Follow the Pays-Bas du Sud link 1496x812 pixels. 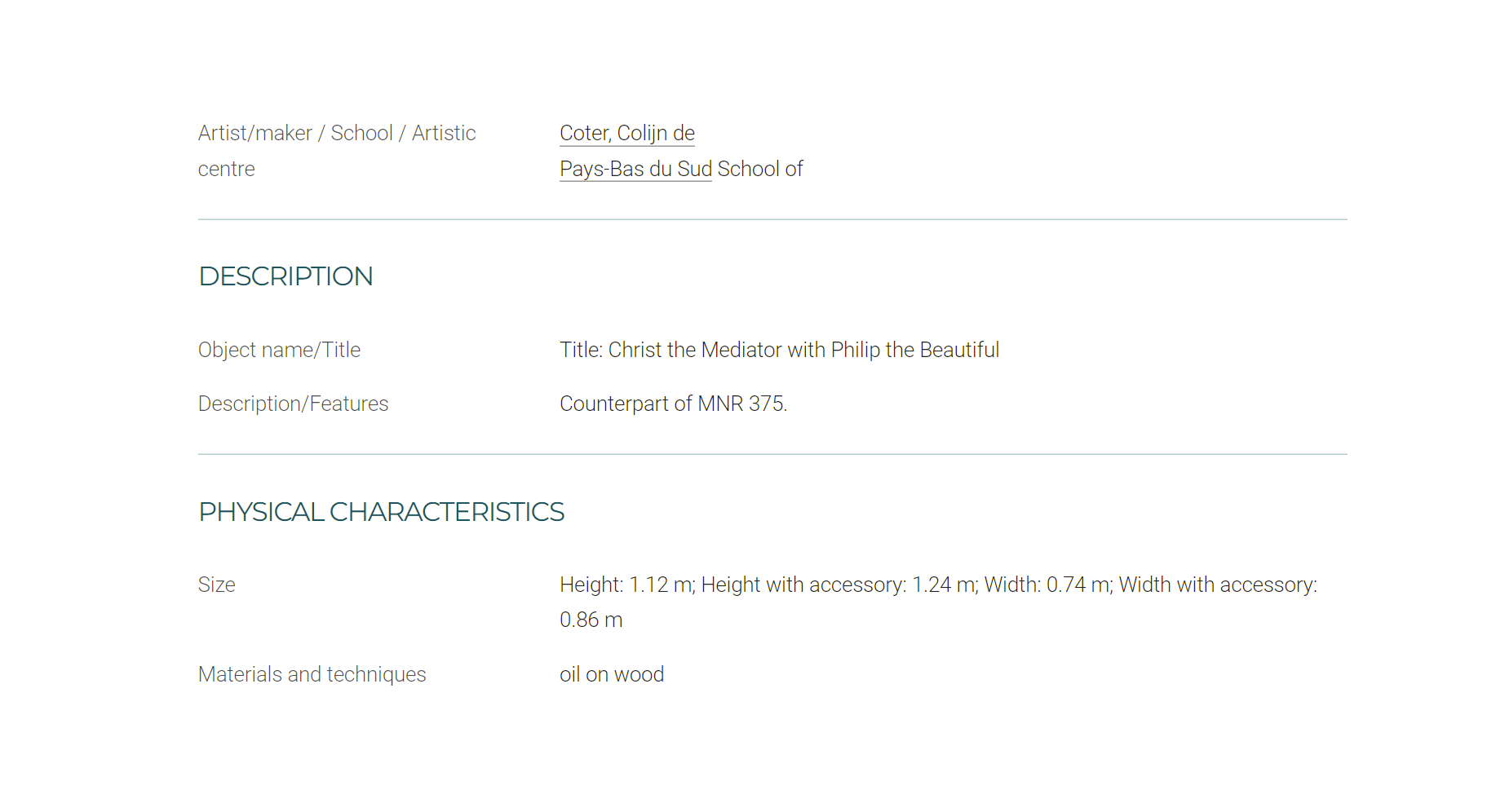[635, 170]
